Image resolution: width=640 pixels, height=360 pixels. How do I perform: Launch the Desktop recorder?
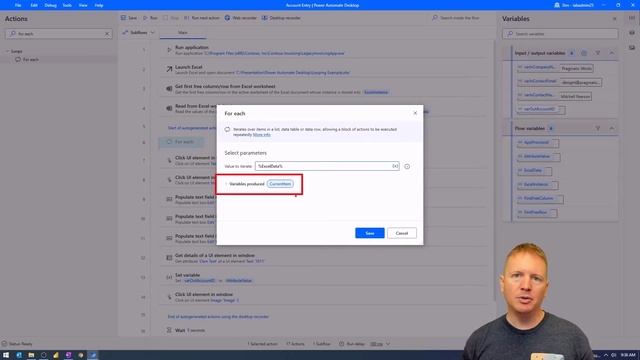point(281,18)
